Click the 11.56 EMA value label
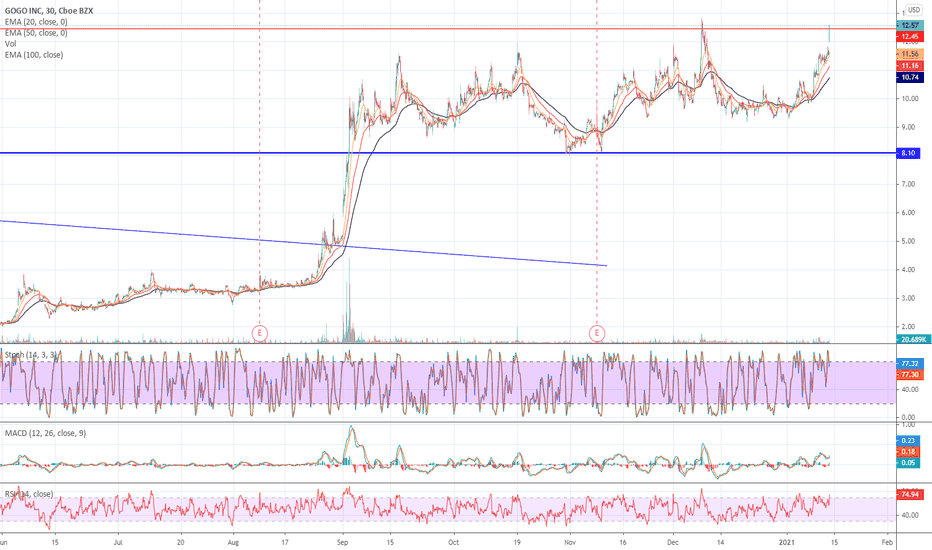 click(x=909, y=54)
